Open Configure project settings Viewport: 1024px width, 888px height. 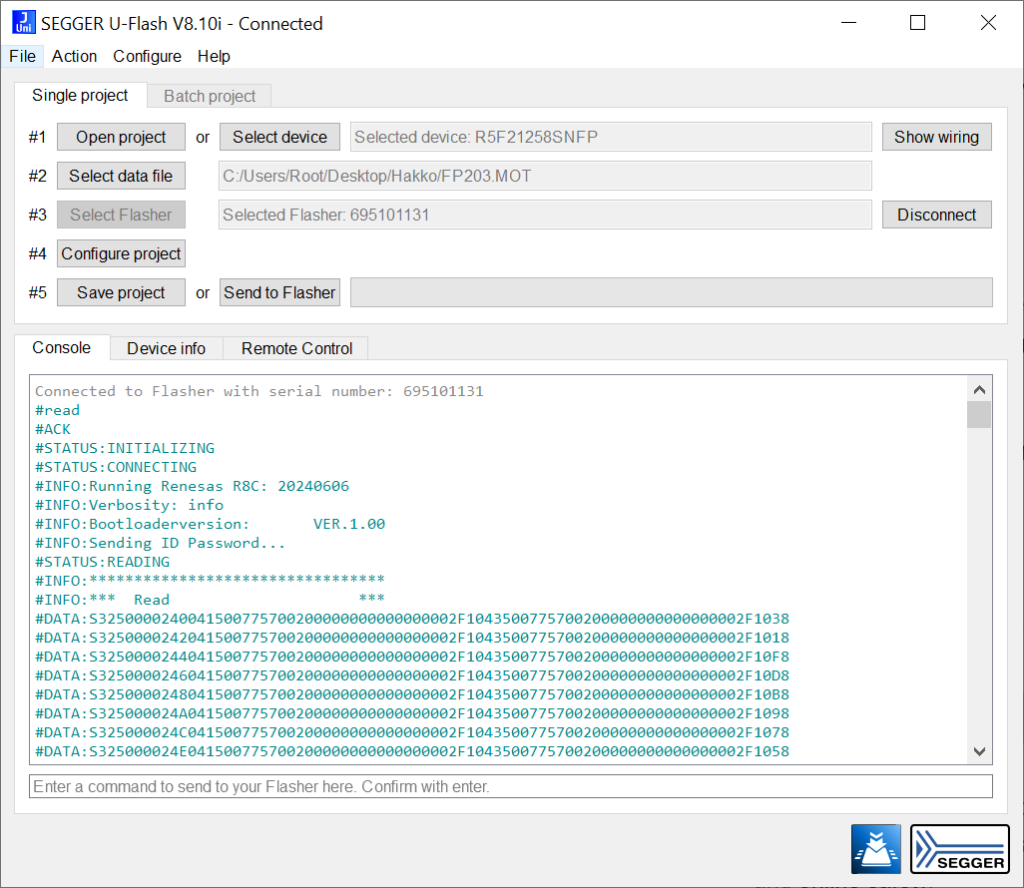click(x=121, y=253)
